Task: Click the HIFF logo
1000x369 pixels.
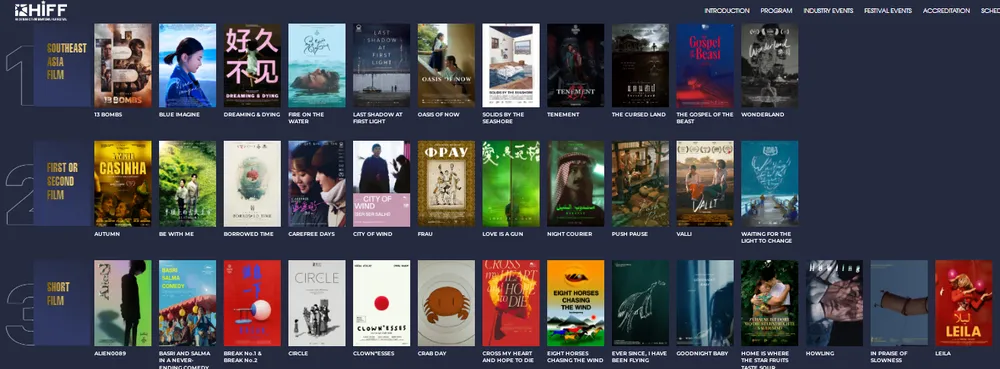Action: pyautogui.click(x=41, y=11)
